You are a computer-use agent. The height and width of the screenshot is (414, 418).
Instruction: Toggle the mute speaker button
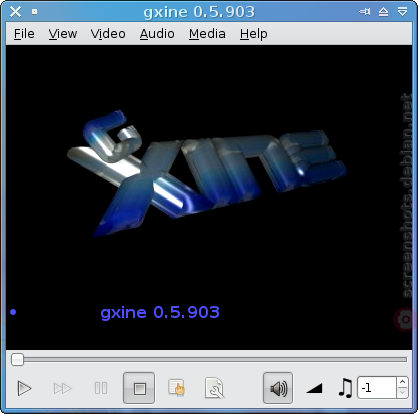tap(278, 388)
